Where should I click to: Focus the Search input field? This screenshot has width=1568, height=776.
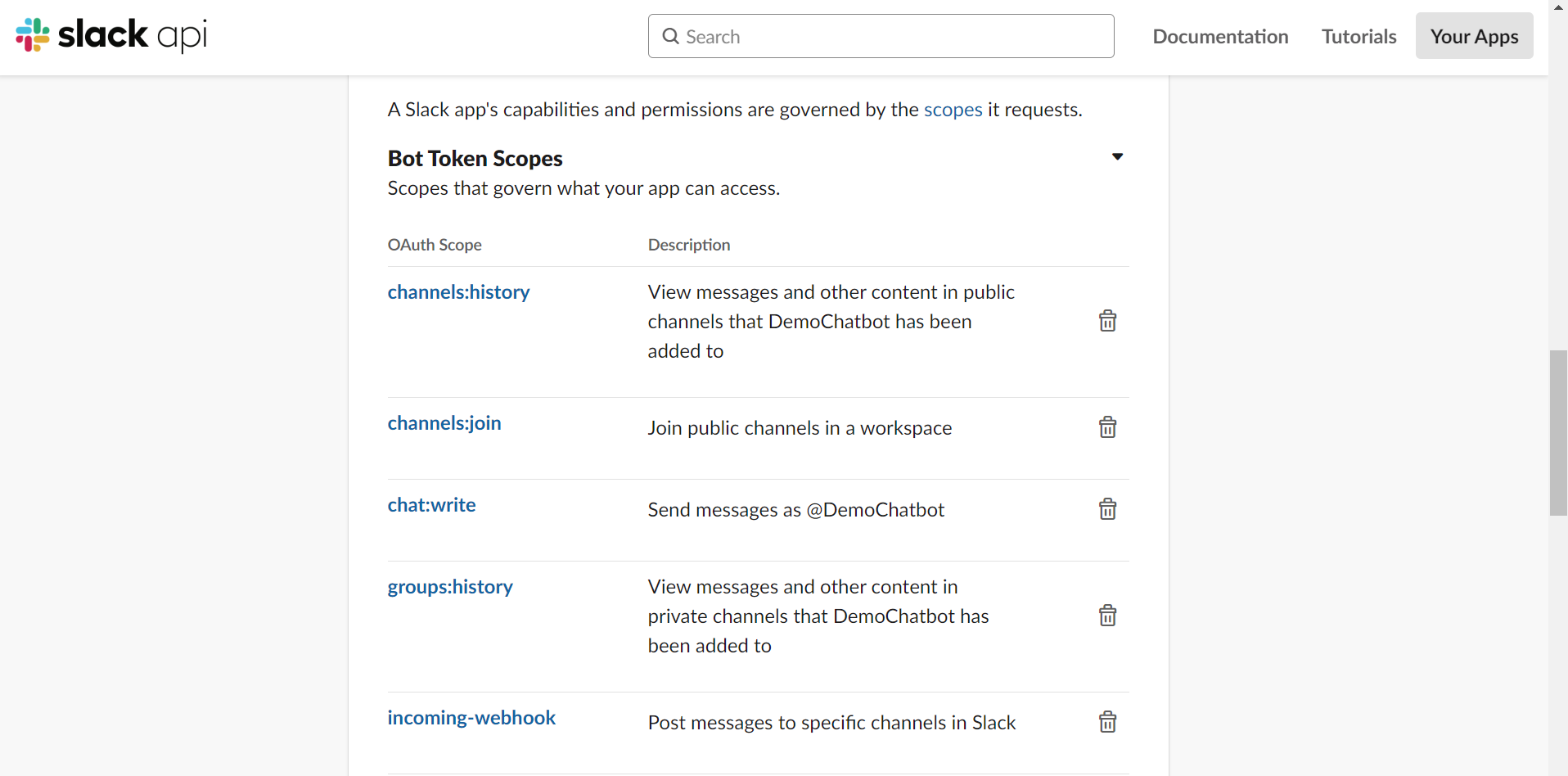pyautogui.click(x=892, y=36)
